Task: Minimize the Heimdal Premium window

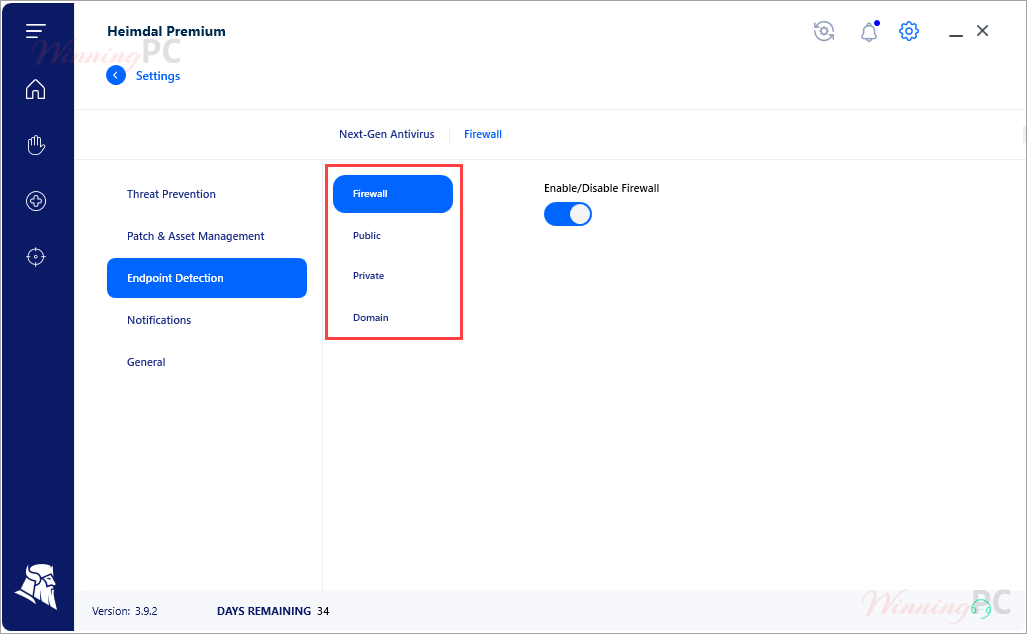Action: pos(956,34)
